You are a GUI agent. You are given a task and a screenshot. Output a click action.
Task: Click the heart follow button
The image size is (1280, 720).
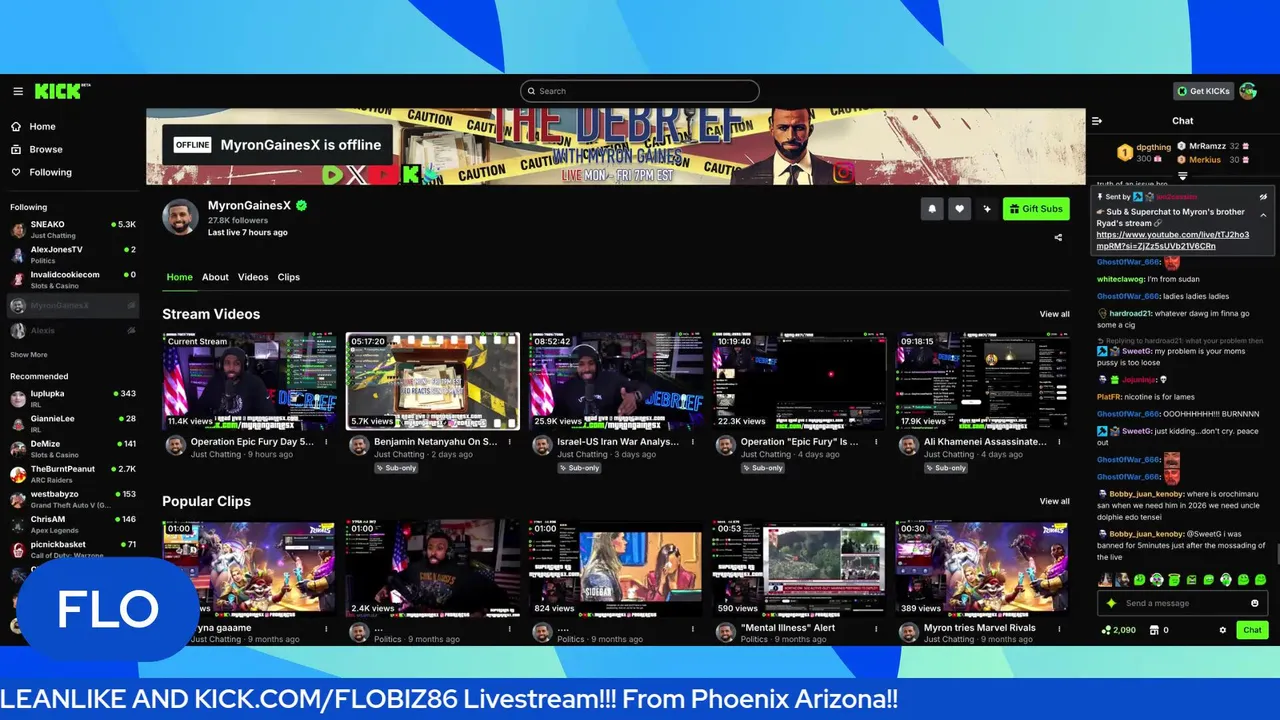(960, 209)
